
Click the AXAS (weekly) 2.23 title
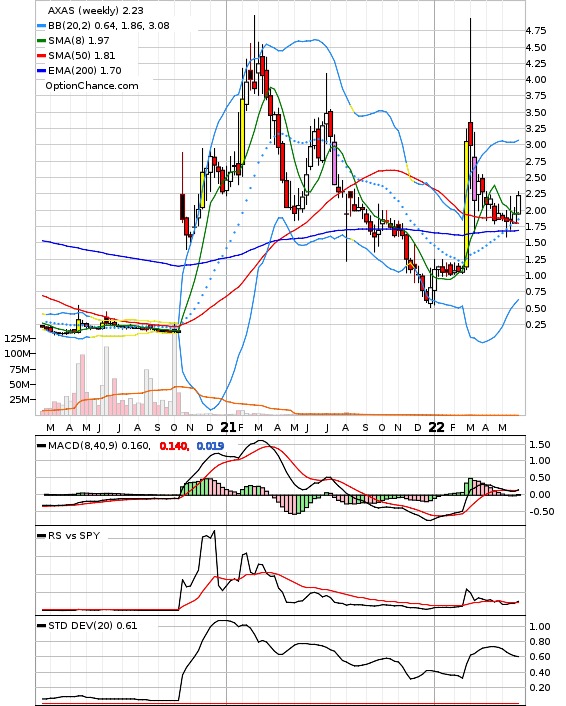pos(96,10)
